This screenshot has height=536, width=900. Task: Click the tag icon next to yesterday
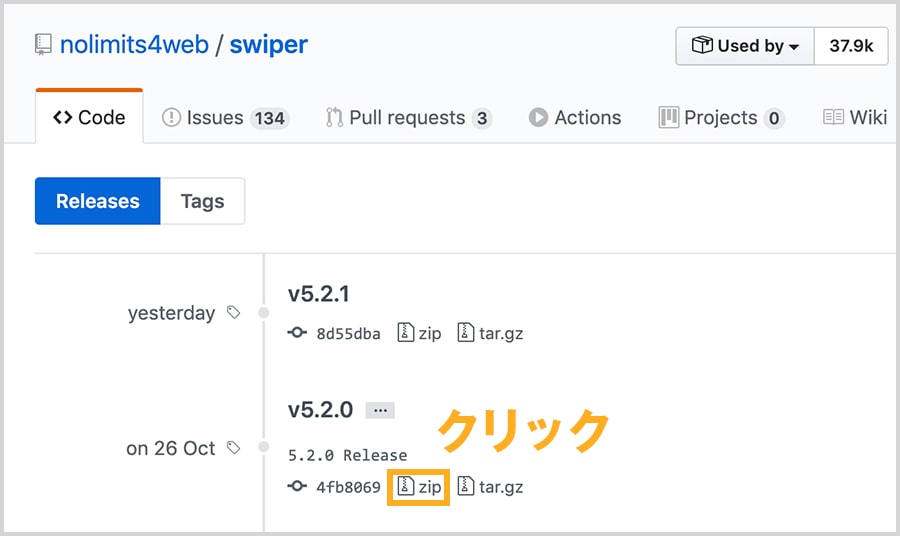pyautogui.click(x=233, y=312)
